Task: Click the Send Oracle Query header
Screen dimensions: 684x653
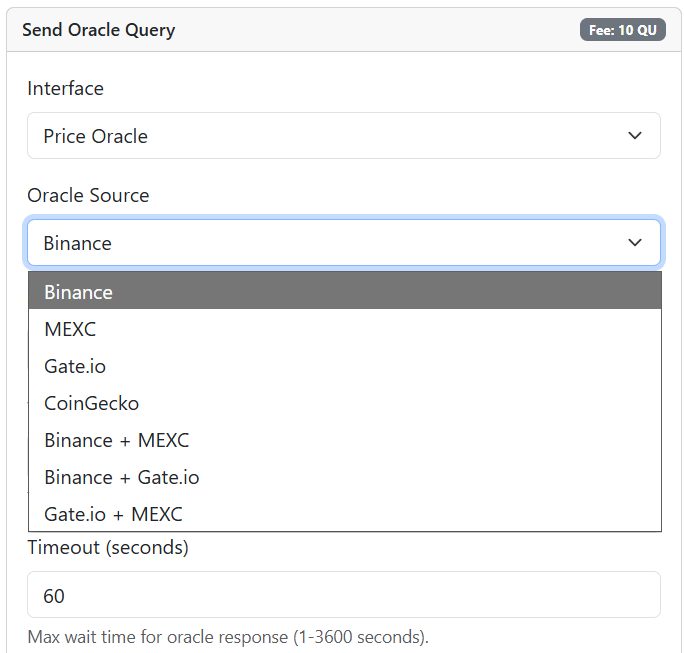Action: point(98,30)
